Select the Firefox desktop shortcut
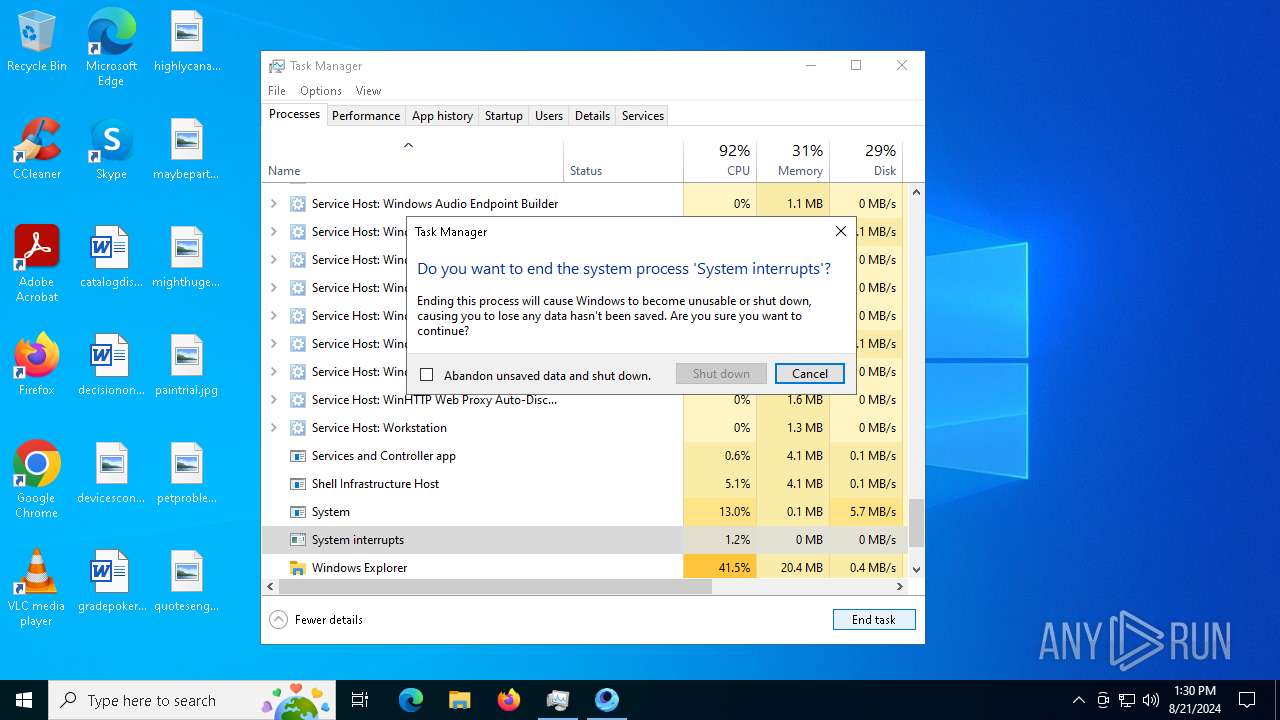This screenshot has width=1280, height=720. pyautogui.click(x=37, y=366)
